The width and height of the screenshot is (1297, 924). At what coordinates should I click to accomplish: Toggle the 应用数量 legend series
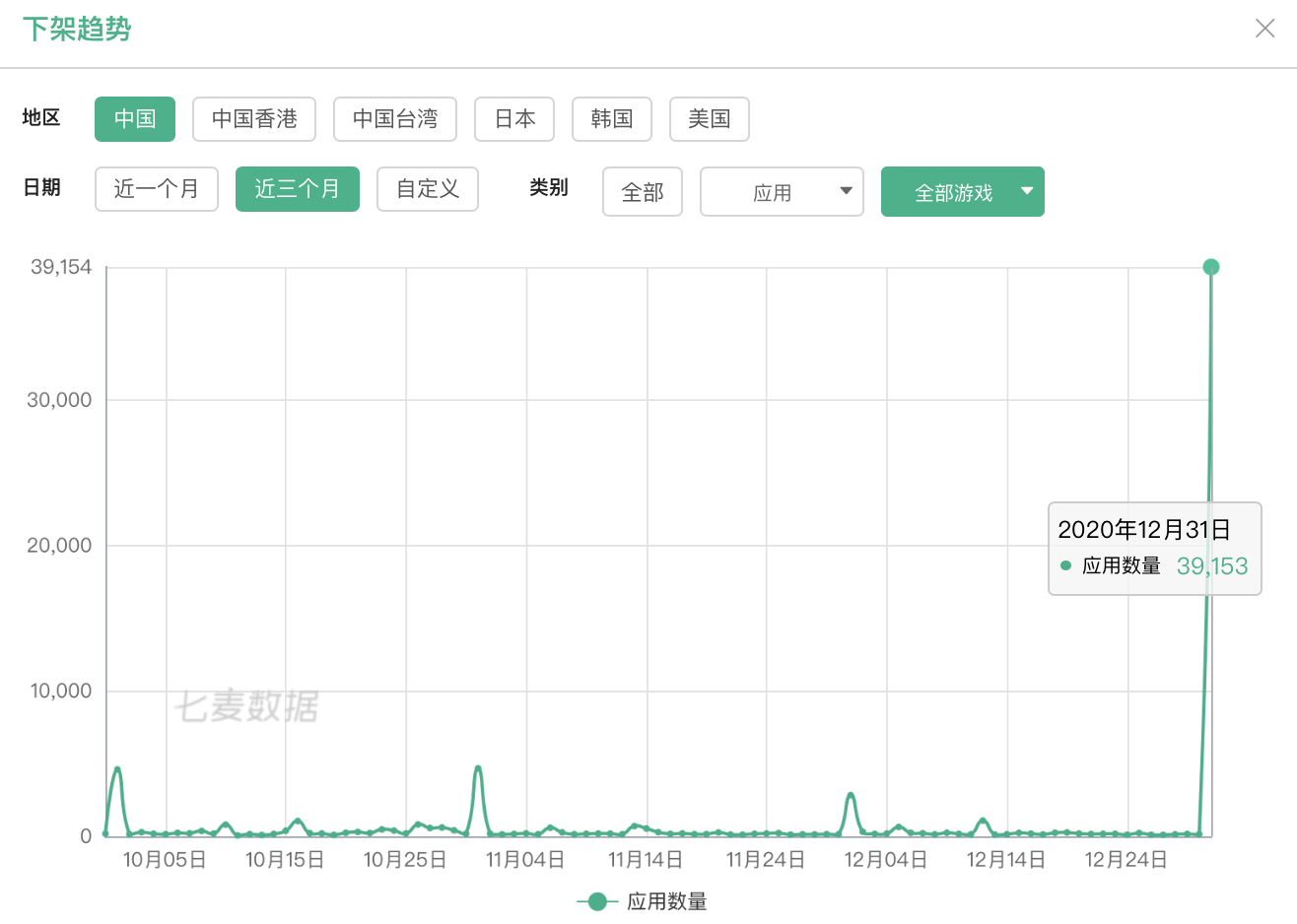click(667, 901)
